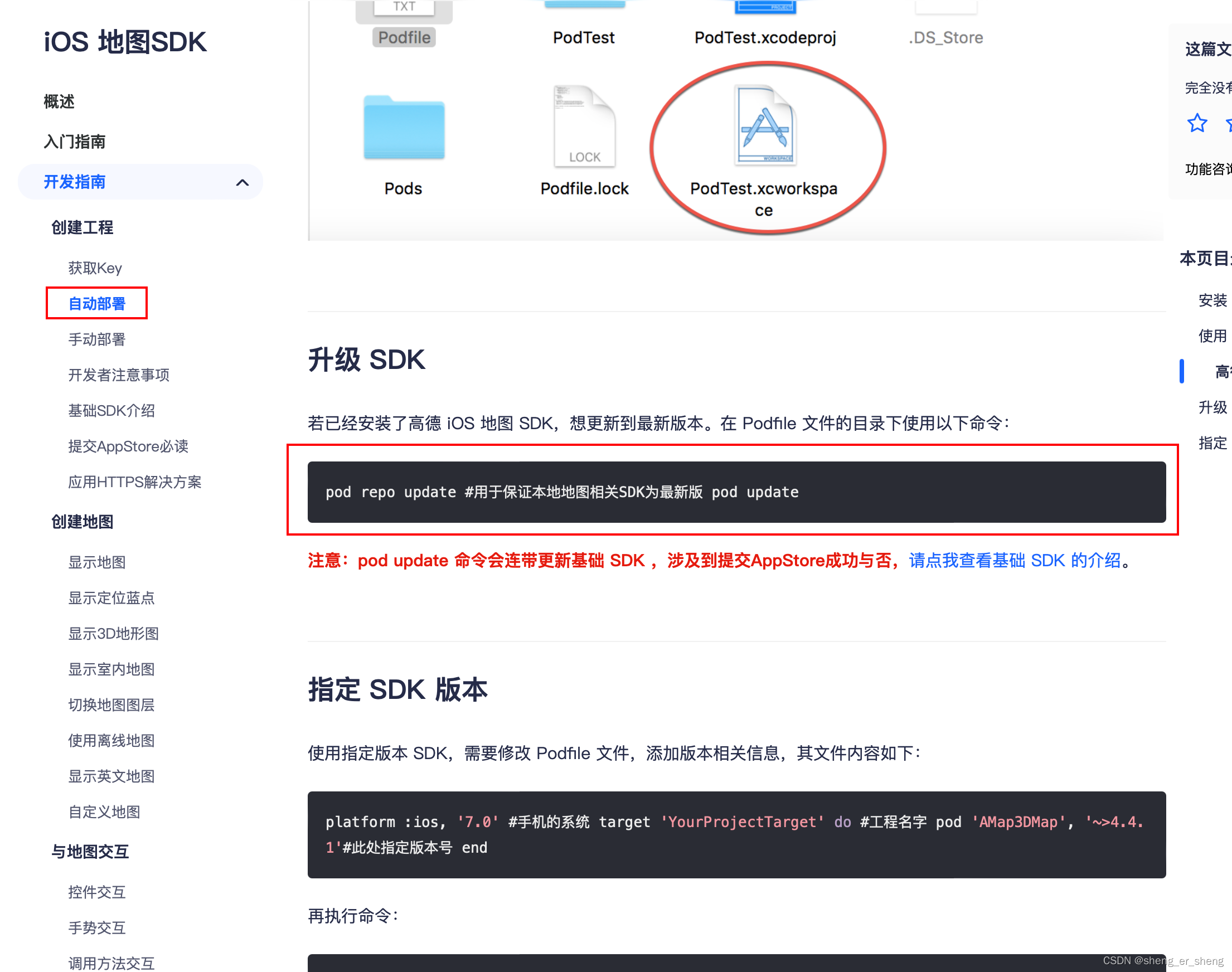1232x972 pixels.
Task: Open 显示室内地图 in the sidebar
Action: coord(111,669)
